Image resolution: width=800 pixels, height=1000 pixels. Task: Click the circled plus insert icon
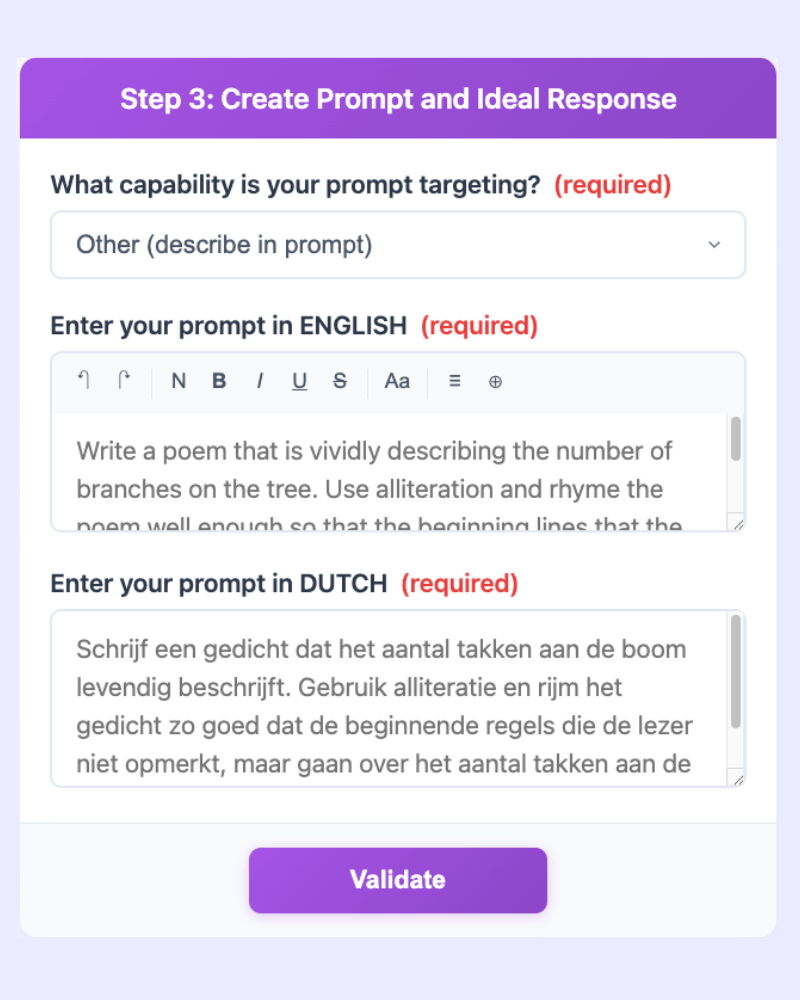(495, 381)
